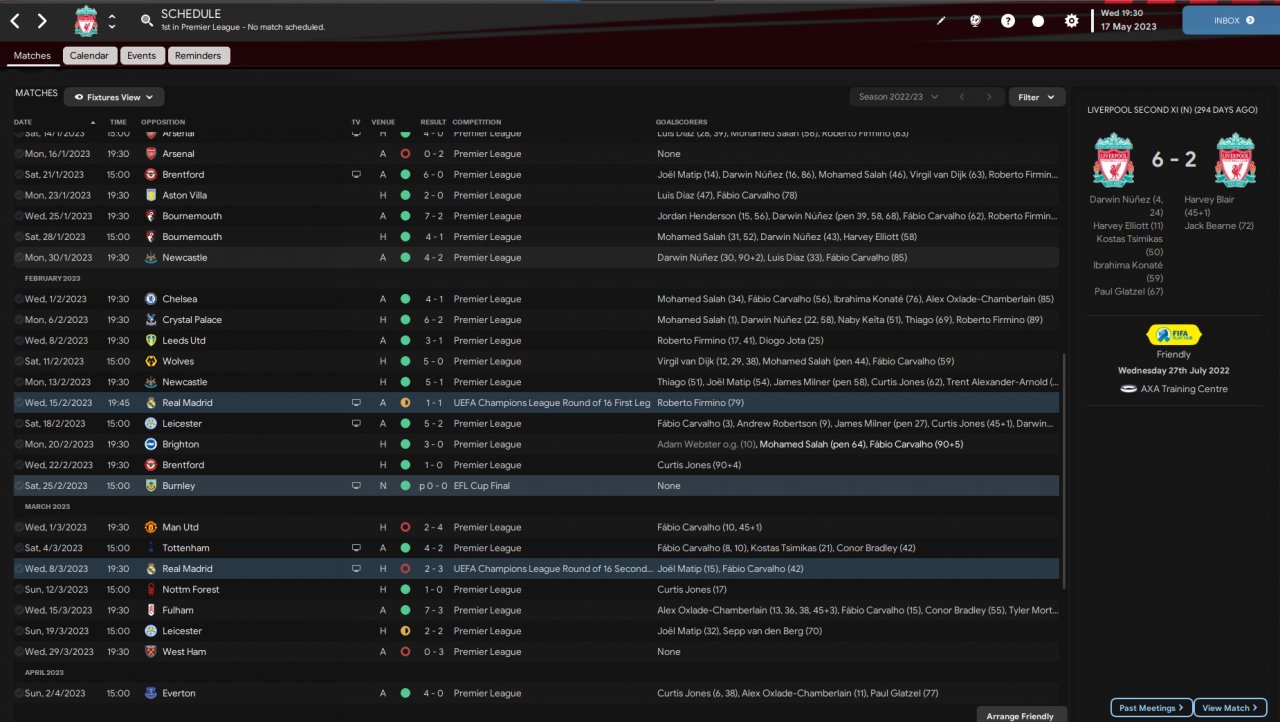Open the Fixtures View dropdown

pyautogui.click(x=114, y=97)
